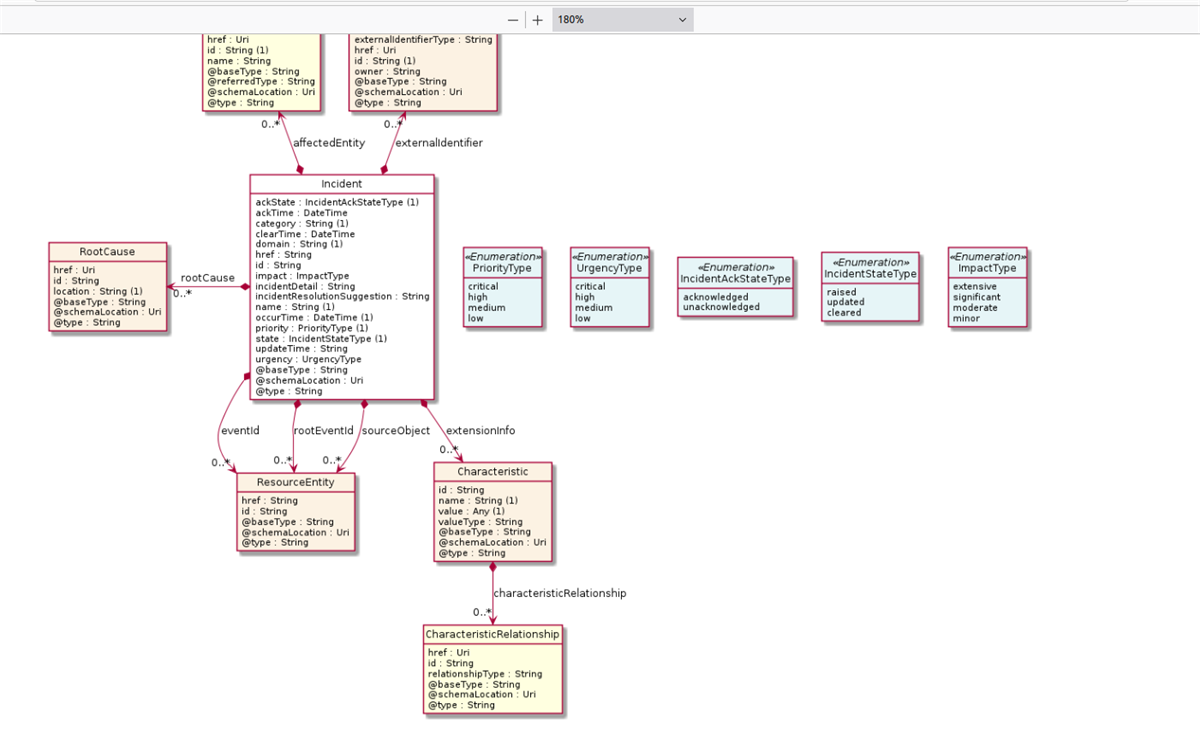Image resolution: width=1200 pixels, height=740 pixels.
Task: Click the PriorityType enumeration name
Action: pyautogui.click(x=502, y=268)
